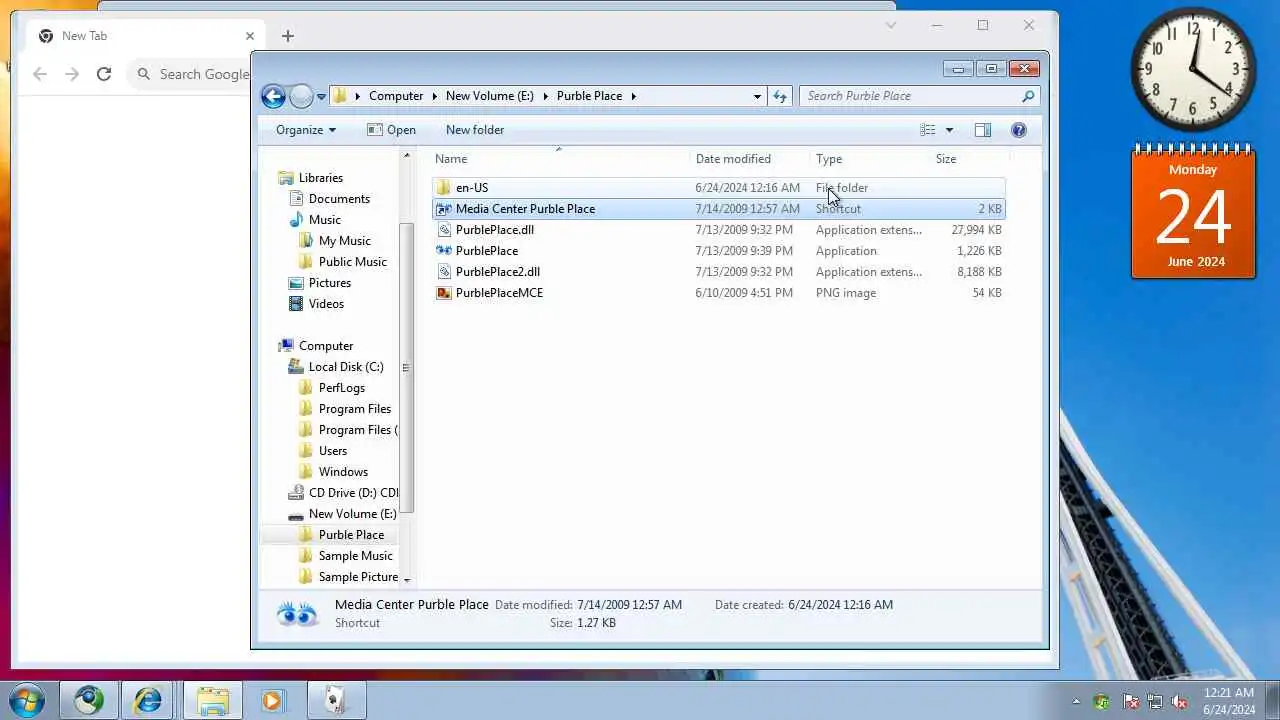Click the muted volume tray icon

coord(1180,702)
